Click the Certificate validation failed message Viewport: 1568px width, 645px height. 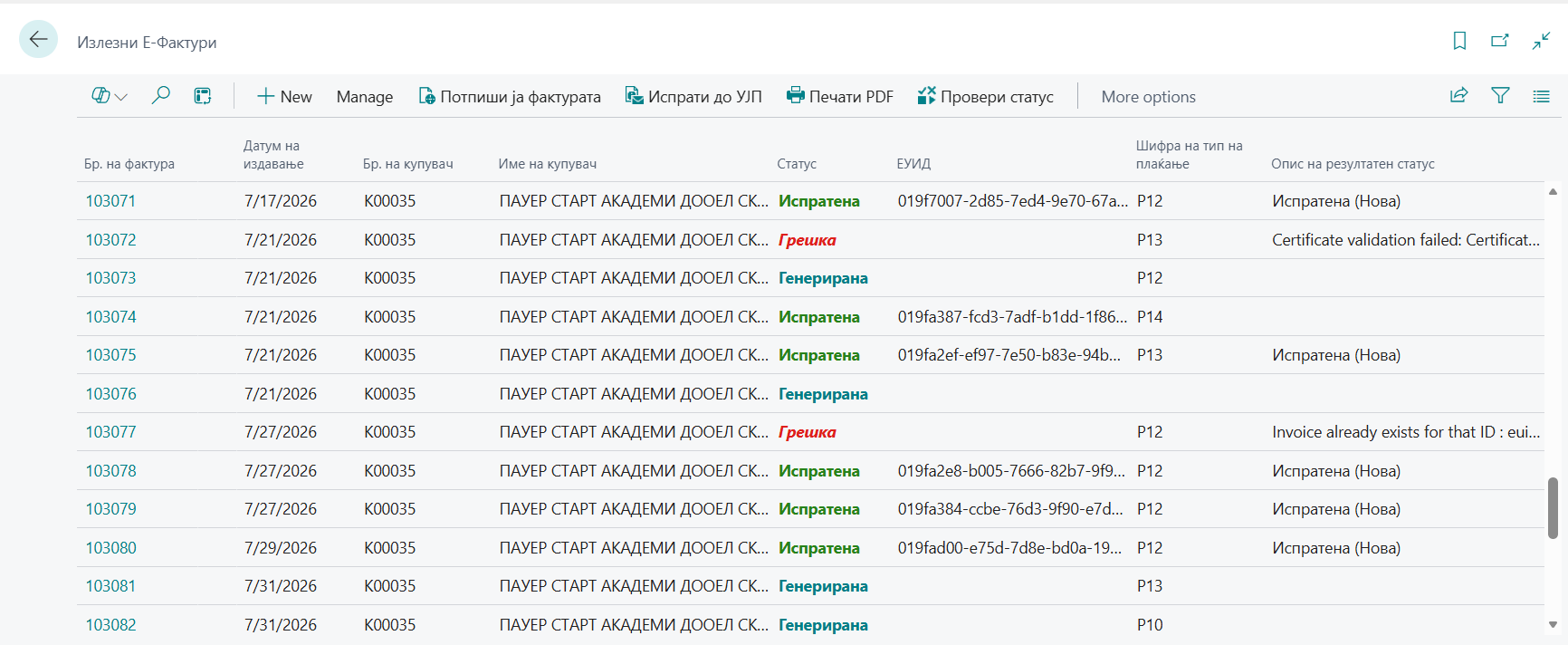tap(1406, 240)
